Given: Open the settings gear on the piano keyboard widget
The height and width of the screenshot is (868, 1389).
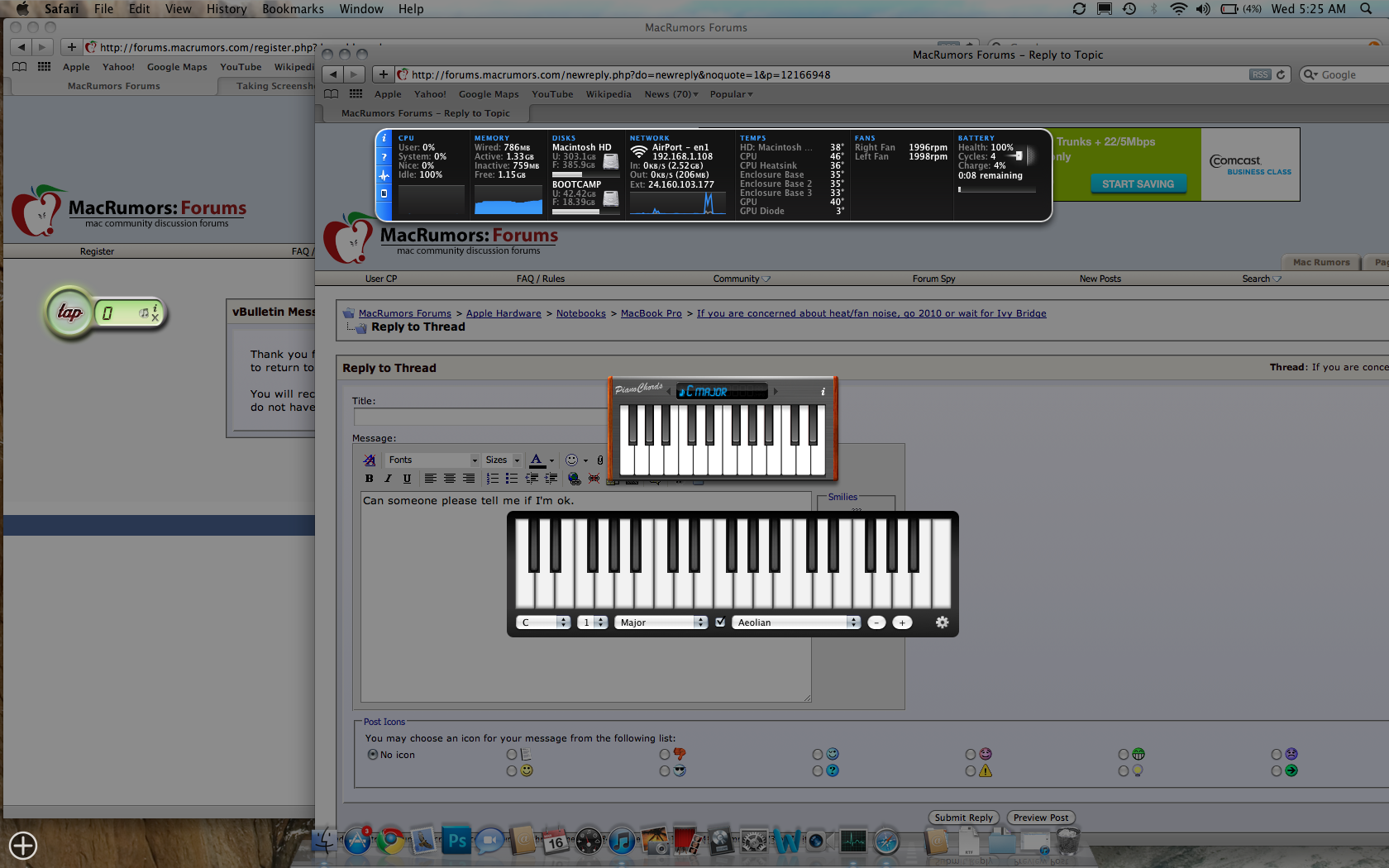Looking at the screenshot, I should tap(942, 622).
